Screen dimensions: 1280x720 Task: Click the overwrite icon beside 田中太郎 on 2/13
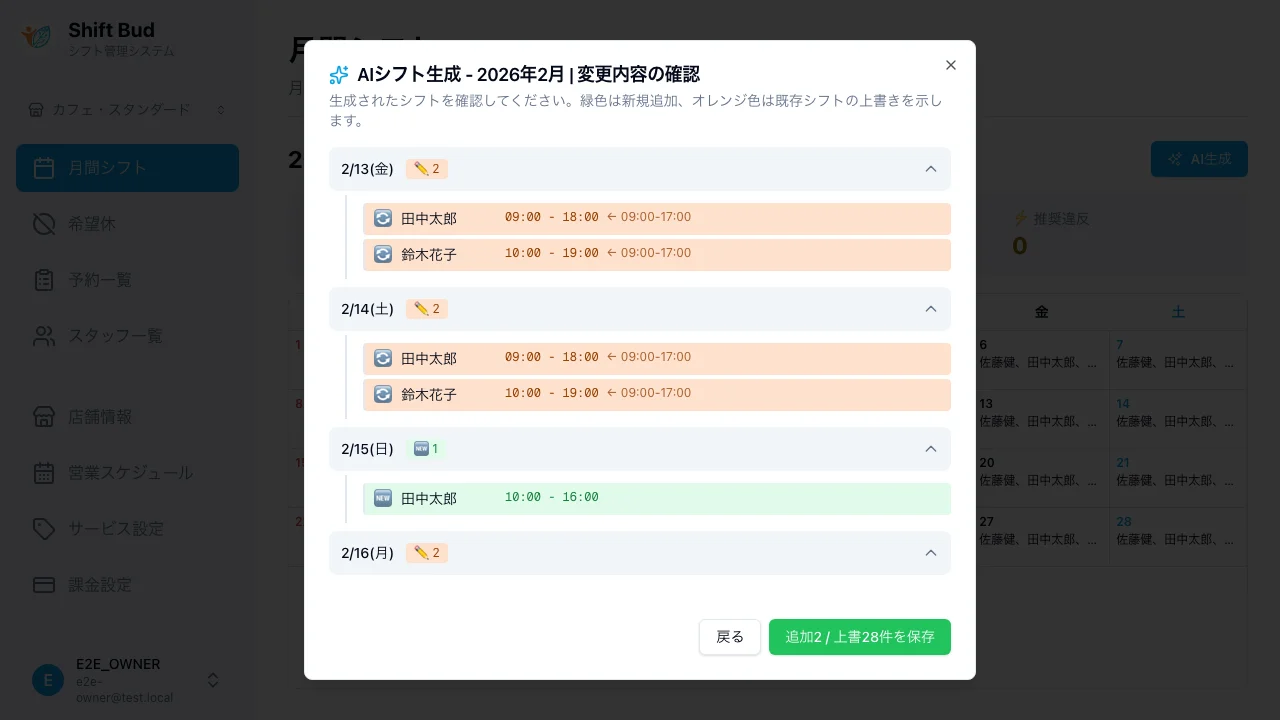pyautogui.click(x=383, y=218)
